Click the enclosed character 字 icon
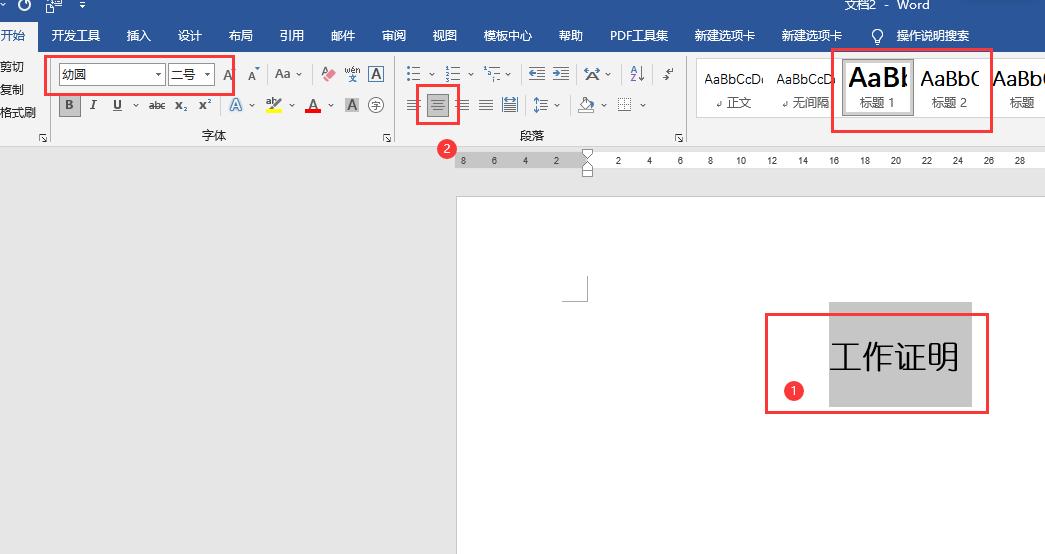This screenshot has width=1045, height=554. click(376, 105)
